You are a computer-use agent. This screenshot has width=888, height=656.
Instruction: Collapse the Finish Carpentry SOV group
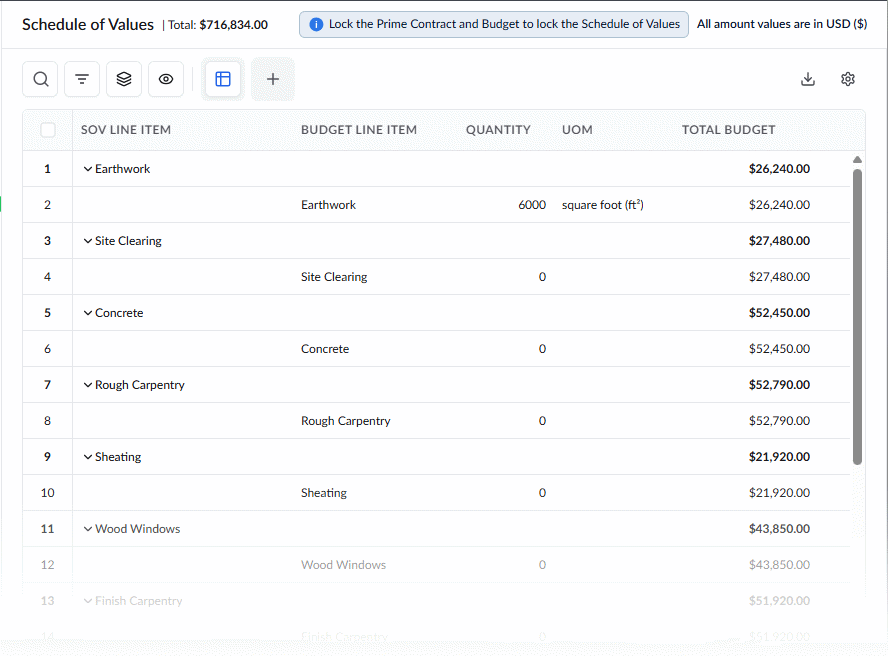pos(88,600)
